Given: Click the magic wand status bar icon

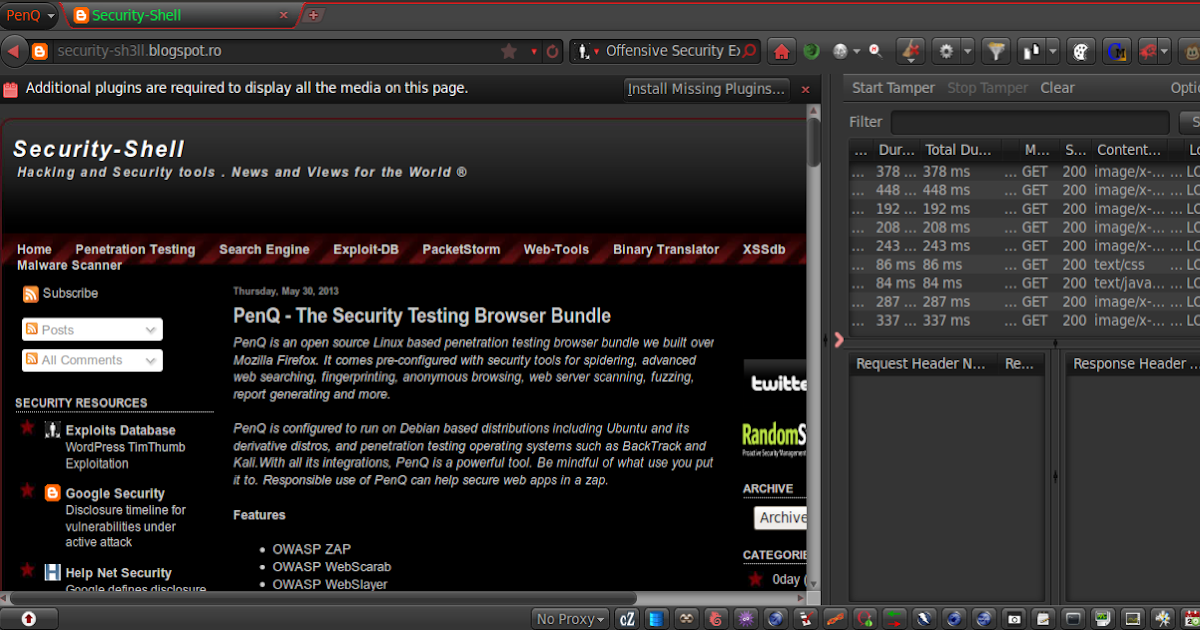Looking at the screenshot, I should click(1163, 619).
